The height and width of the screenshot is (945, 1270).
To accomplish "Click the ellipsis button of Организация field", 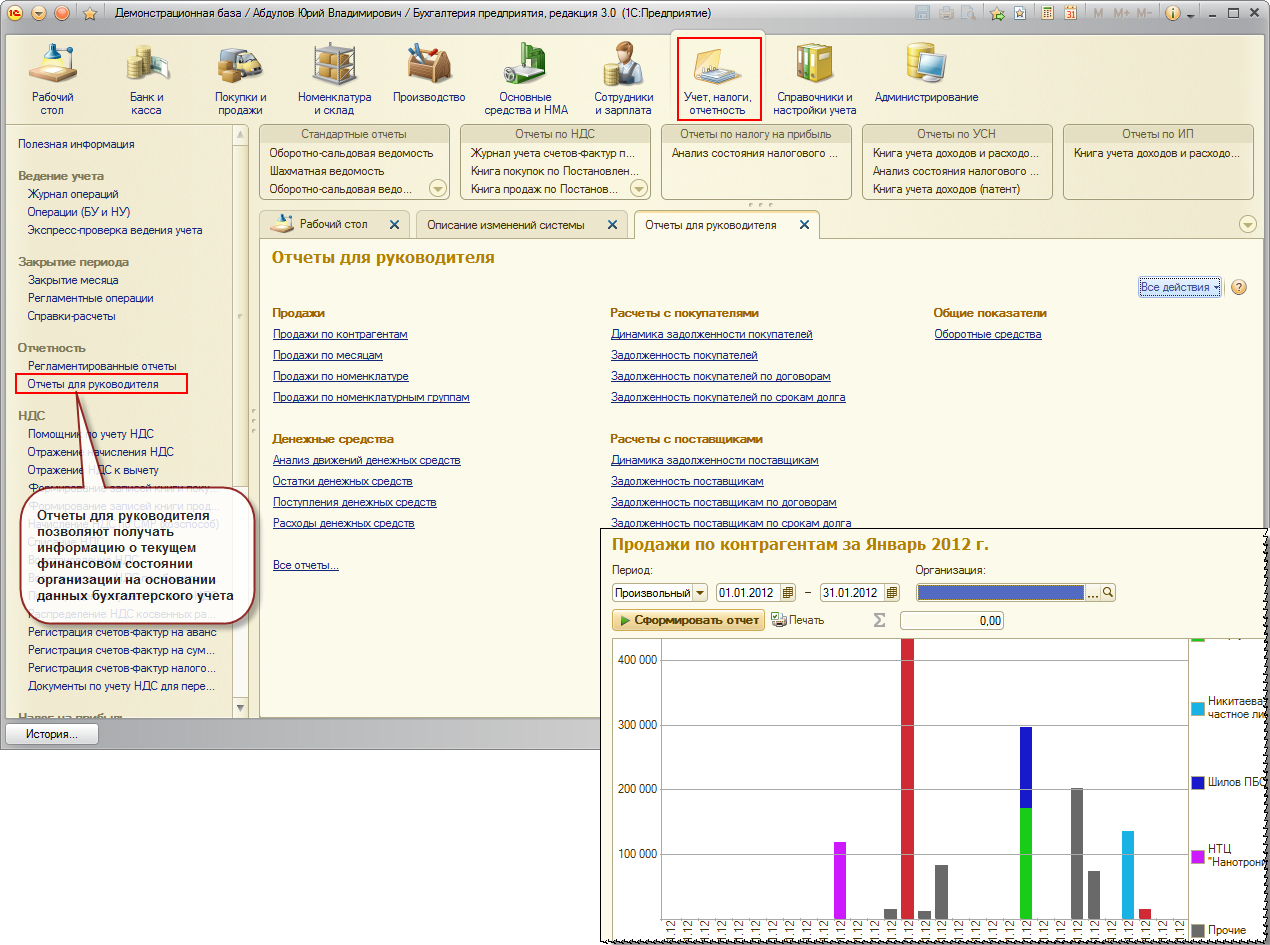I will click(x=1093, y=592).
